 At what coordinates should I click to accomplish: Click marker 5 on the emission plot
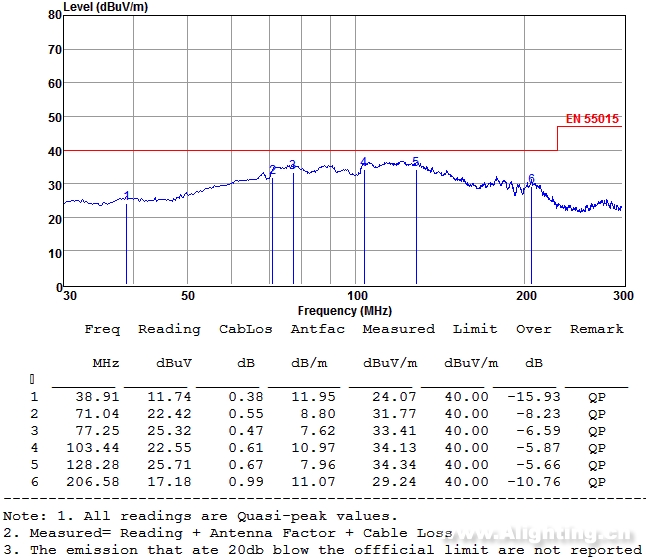pyautogui.click(x=415, y=162)
